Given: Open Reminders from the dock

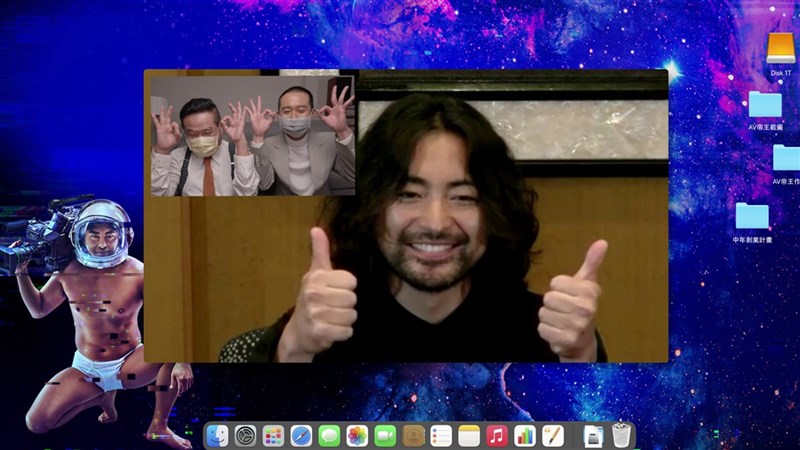Looking at the screenshot, I should point(441,436).
